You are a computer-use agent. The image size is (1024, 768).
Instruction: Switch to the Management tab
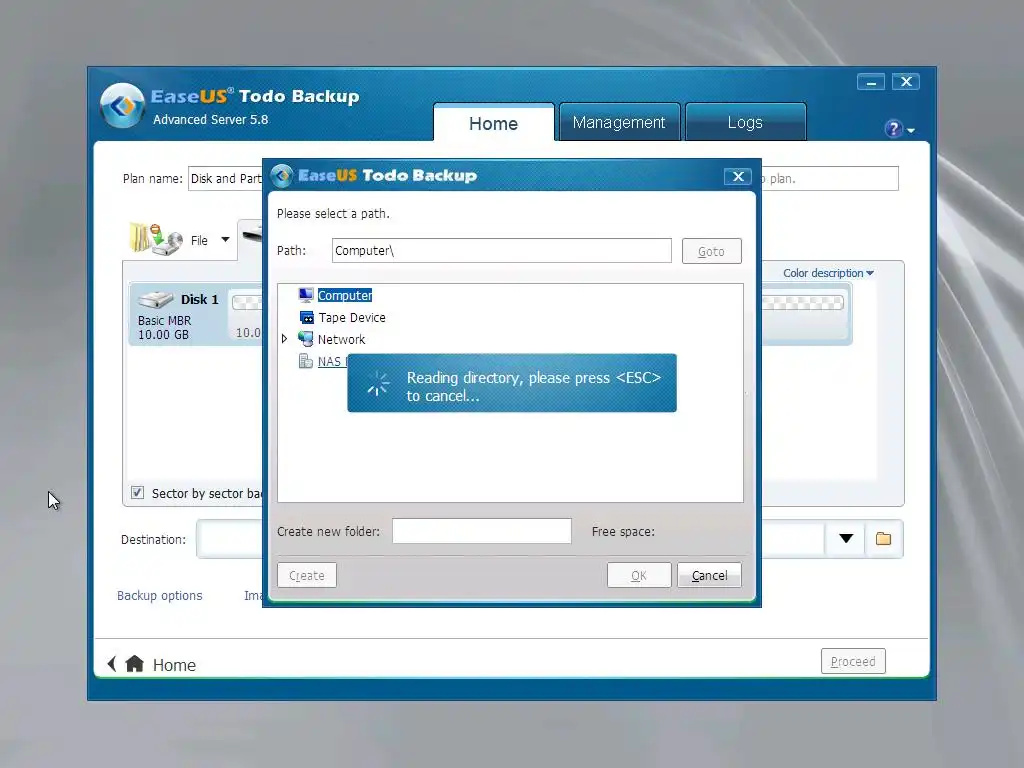[x=619, y=122]
